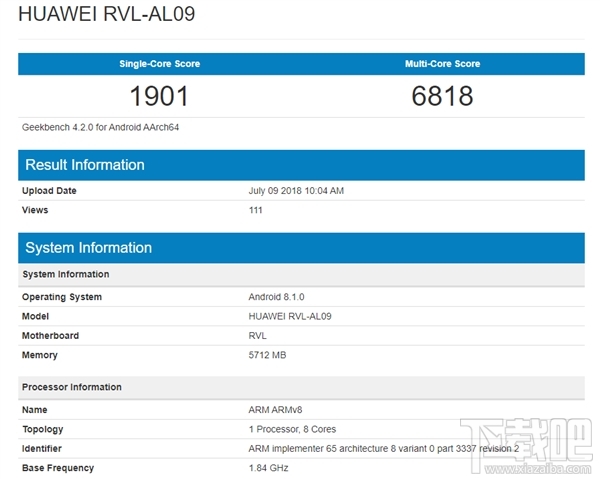Screen dimensions: 600x479
Task: Click the Geekbench 4.2.0 for Android text
Action: click(x=100, y=127)
